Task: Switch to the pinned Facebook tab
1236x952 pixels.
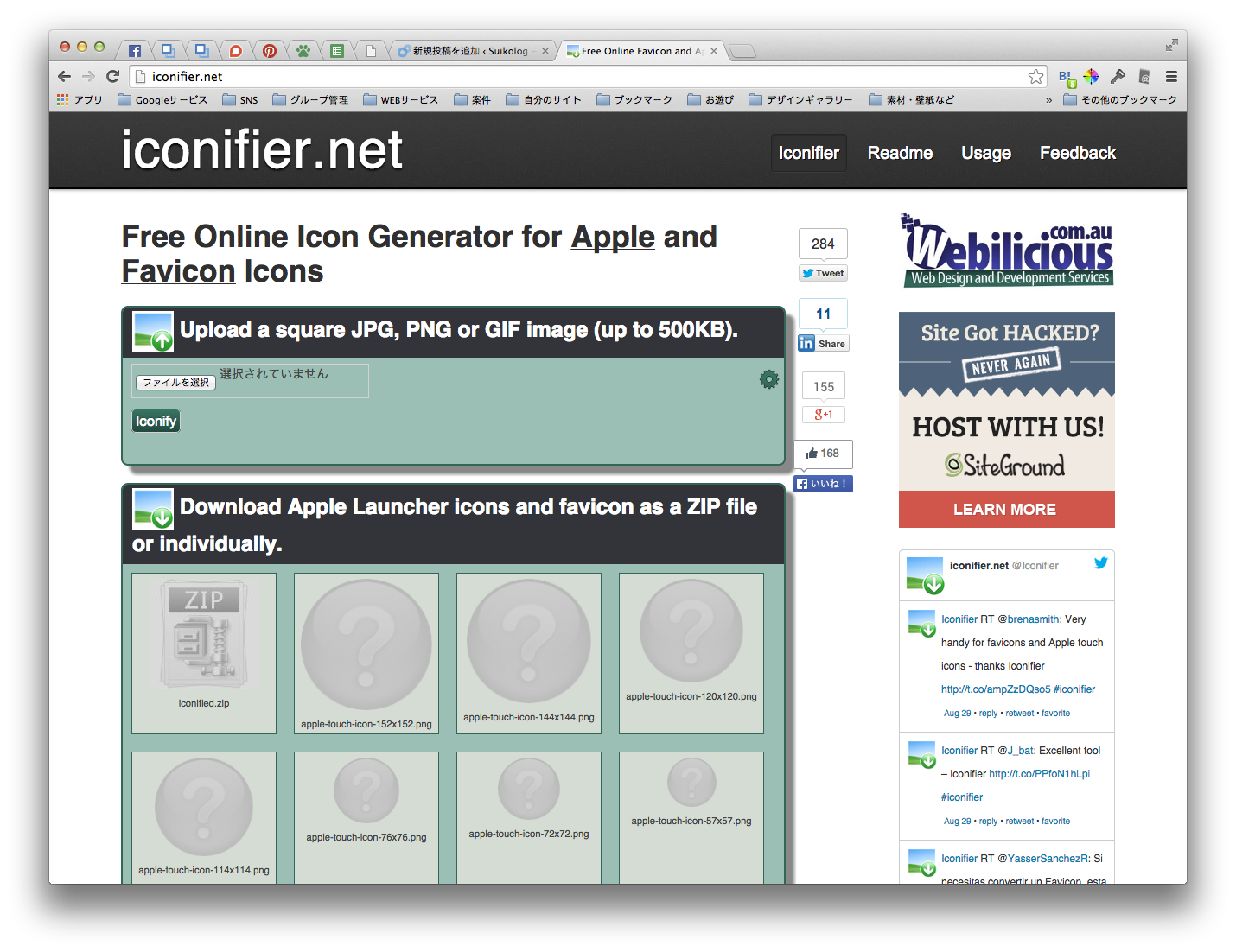Action: tap(135, 51)
